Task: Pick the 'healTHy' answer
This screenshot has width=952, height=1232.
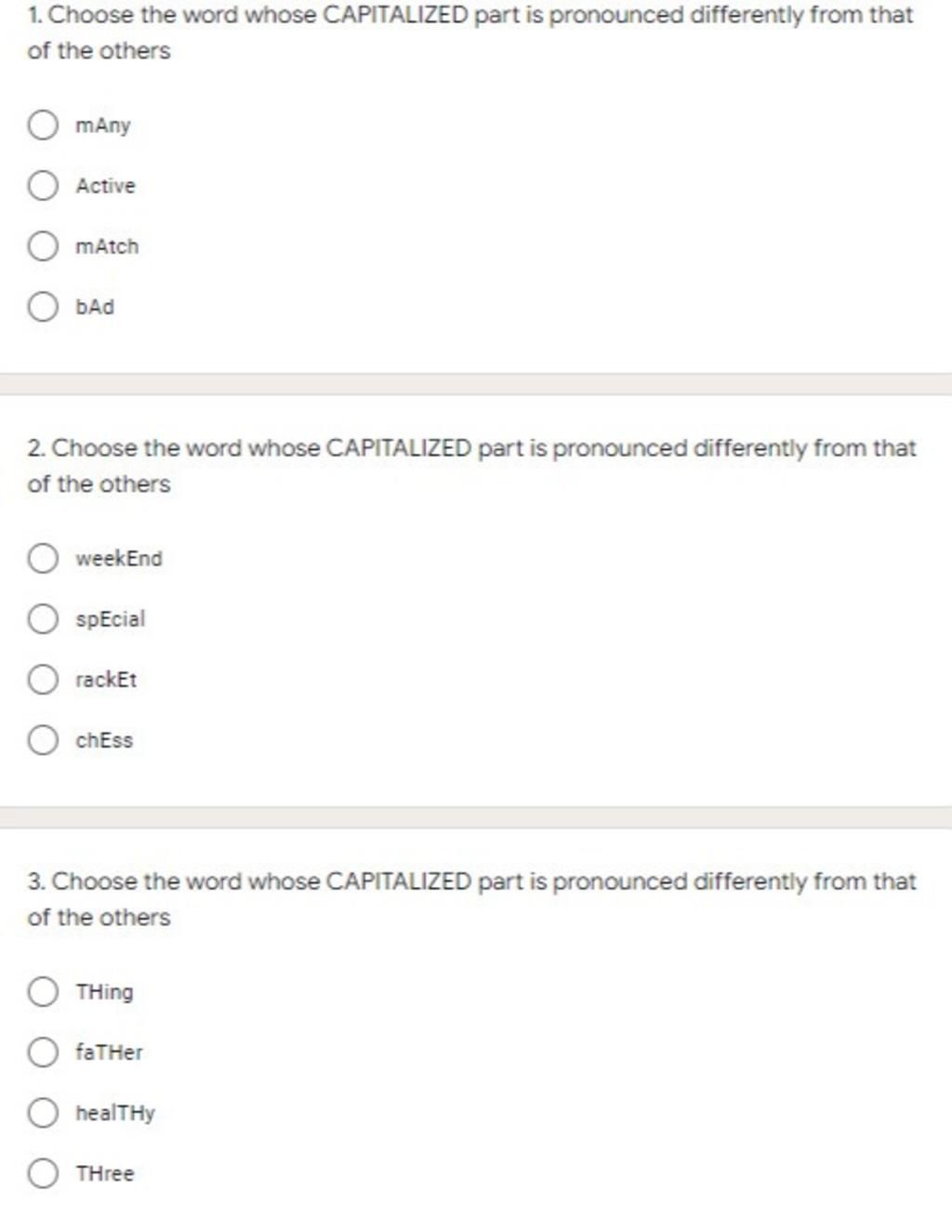Action: coord(43,1113)
